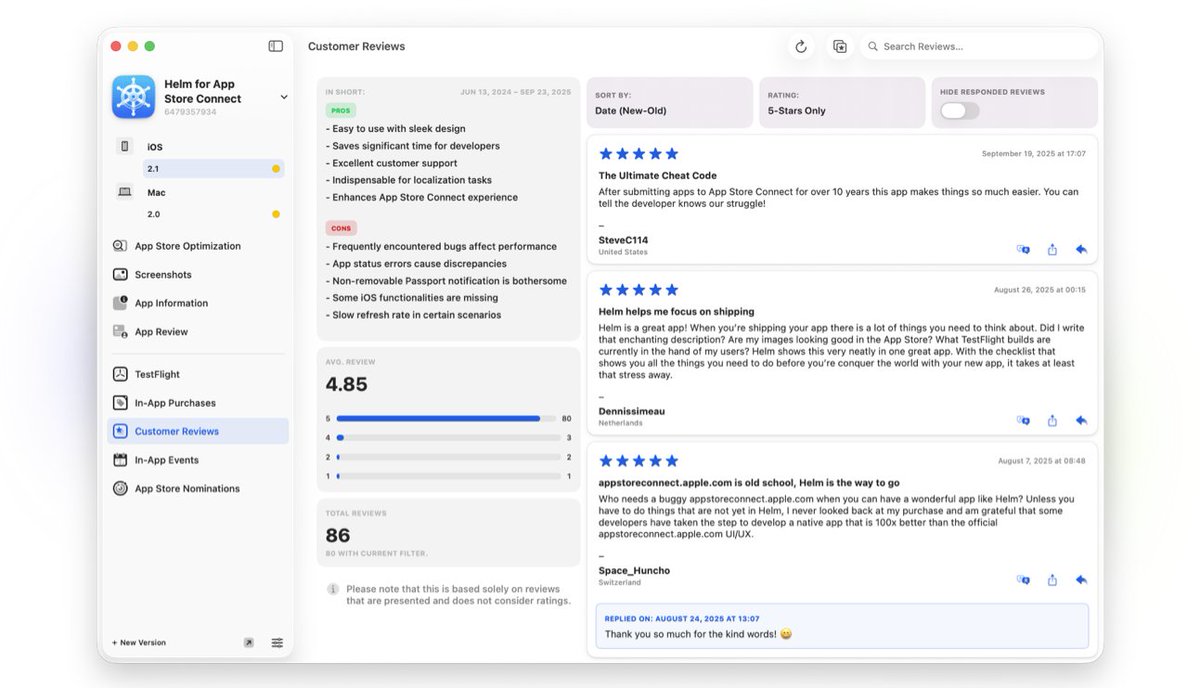
Task: Open app externally via arrow icon
Action: click(248, 643)
